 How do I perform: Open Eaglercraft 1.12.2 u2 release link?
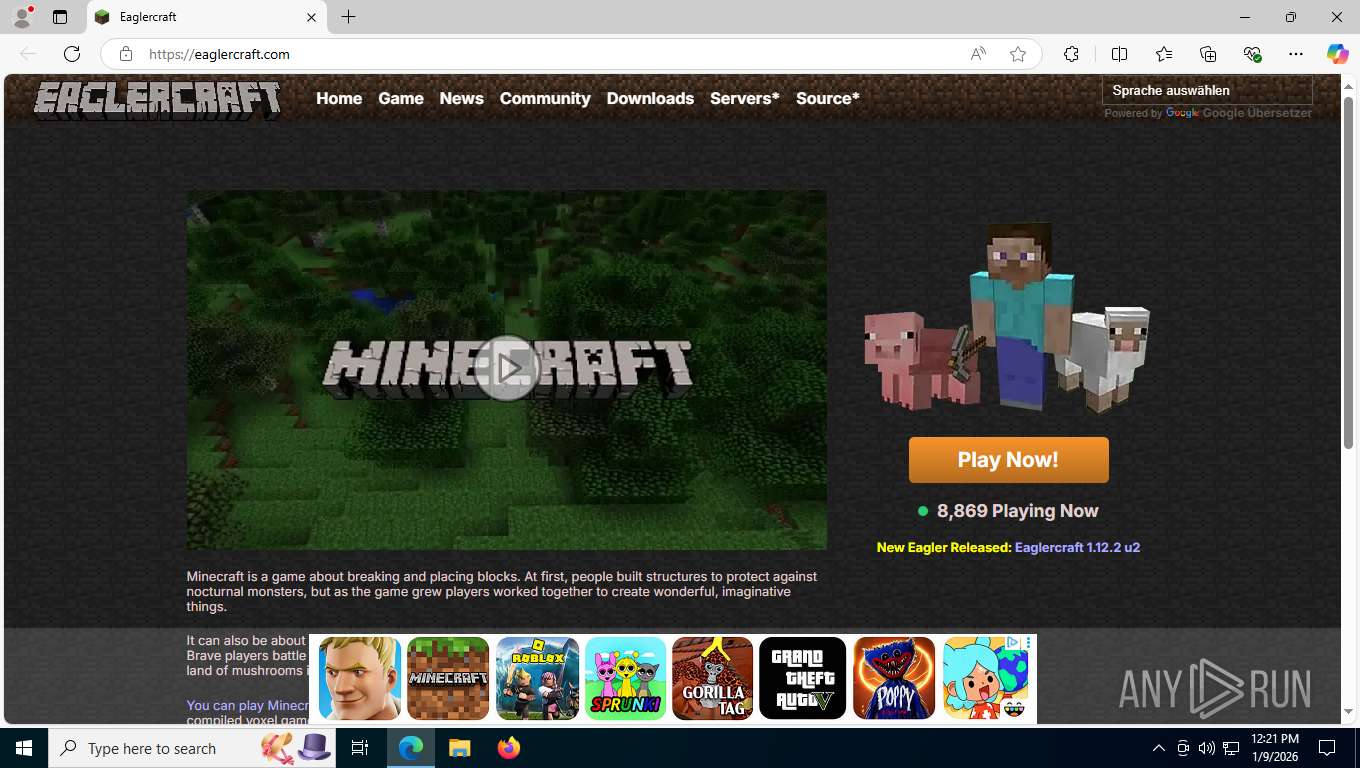pos(1077,547)
